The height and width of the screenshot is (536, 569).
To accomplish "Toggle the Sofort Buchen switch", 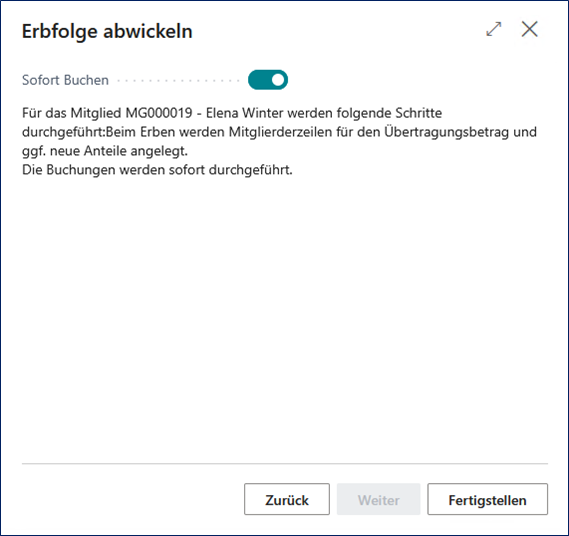I will 268,80.
